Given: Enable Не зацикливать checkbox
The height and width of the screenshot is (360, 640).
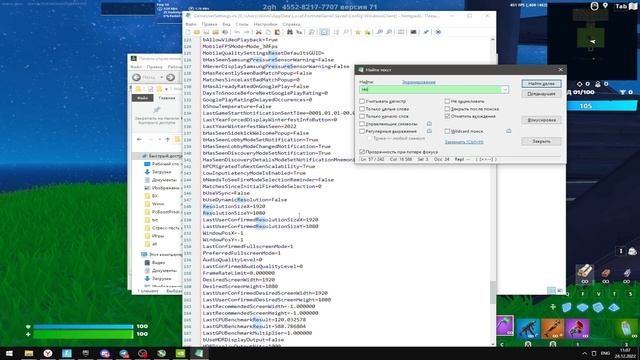Looking at the screenshot, I should point(447,101).
